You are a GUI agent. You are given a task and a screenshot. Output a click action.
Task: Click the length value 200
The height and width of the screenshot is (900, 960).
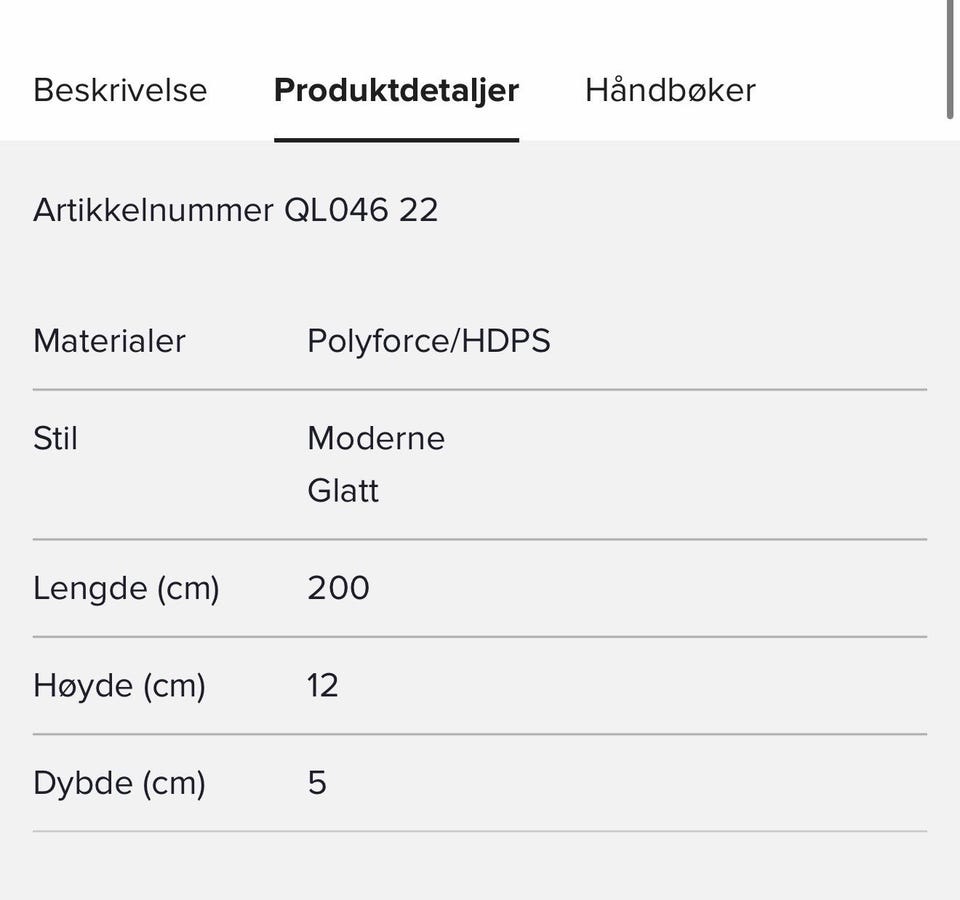point(338,587)
